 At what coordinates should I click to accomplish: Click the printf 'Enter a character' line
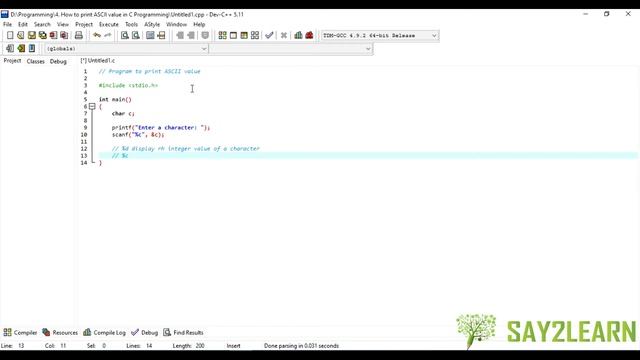point(161,128)
